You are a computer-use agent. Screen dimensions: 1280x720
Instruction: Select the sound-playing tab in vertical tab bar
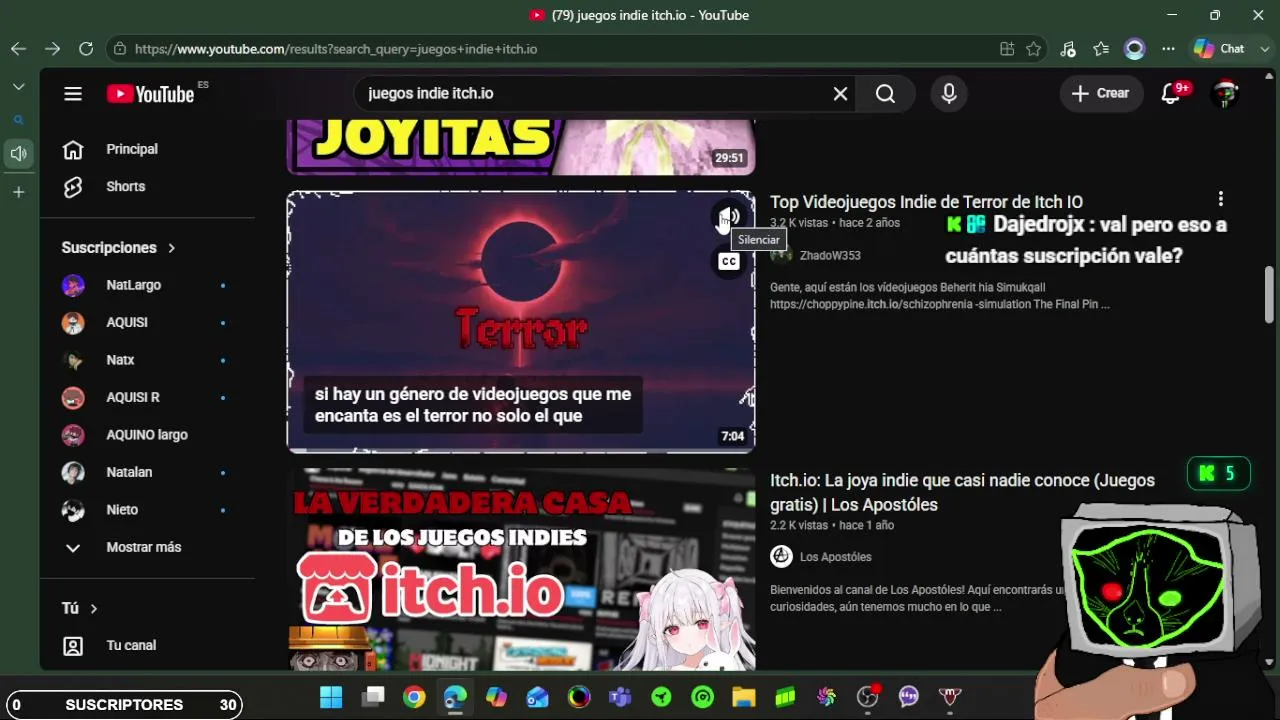18,154
